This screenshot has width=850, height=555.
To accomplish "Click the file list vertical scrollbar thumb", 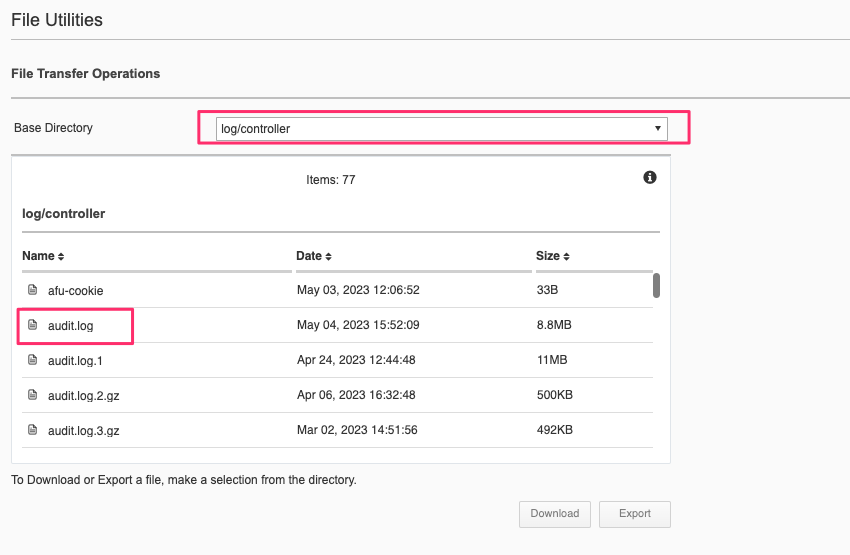I will tap(656, 285).
